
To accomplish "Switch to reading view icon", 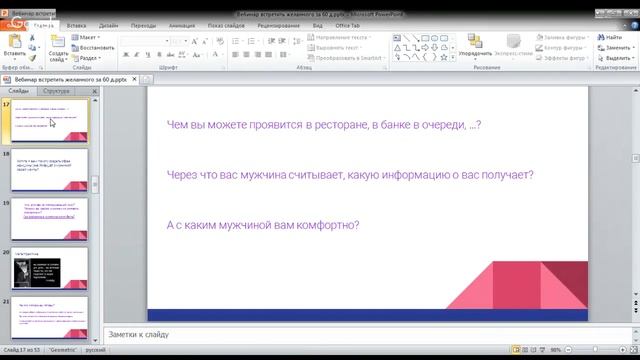I will 533,350.
